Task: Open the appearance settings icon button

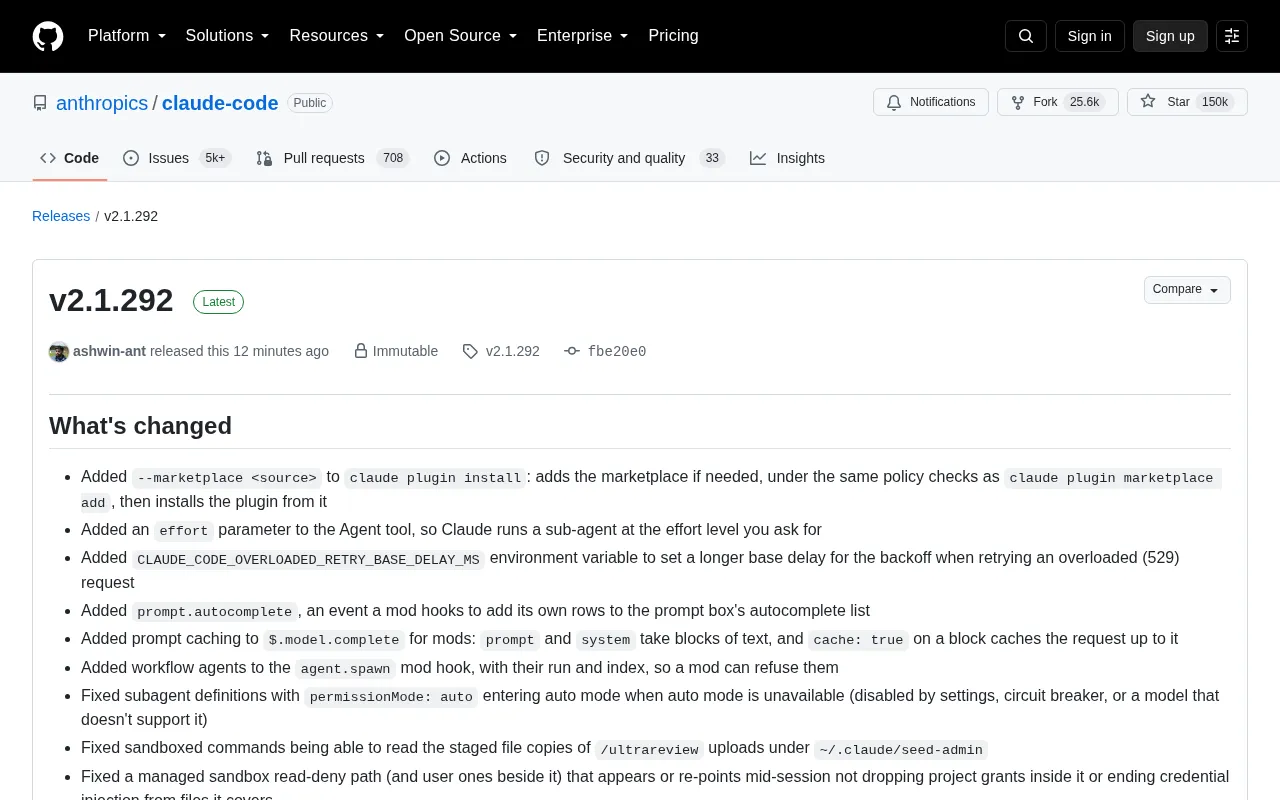Action: [x=1232, y=36]
